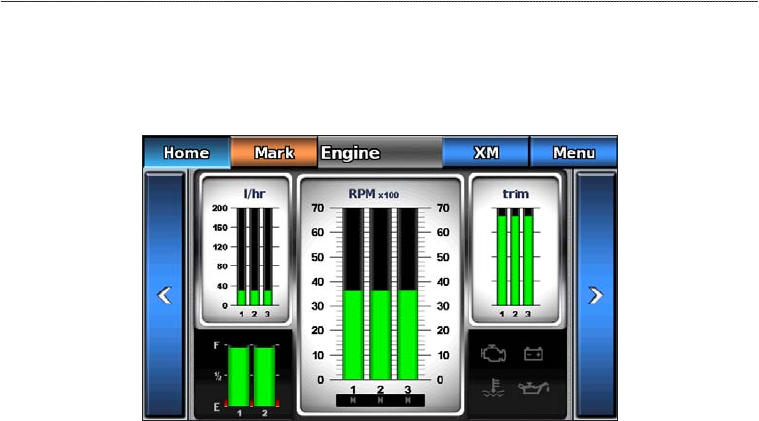Go to previous gauge page with left arrow

(x=165, y=295)
